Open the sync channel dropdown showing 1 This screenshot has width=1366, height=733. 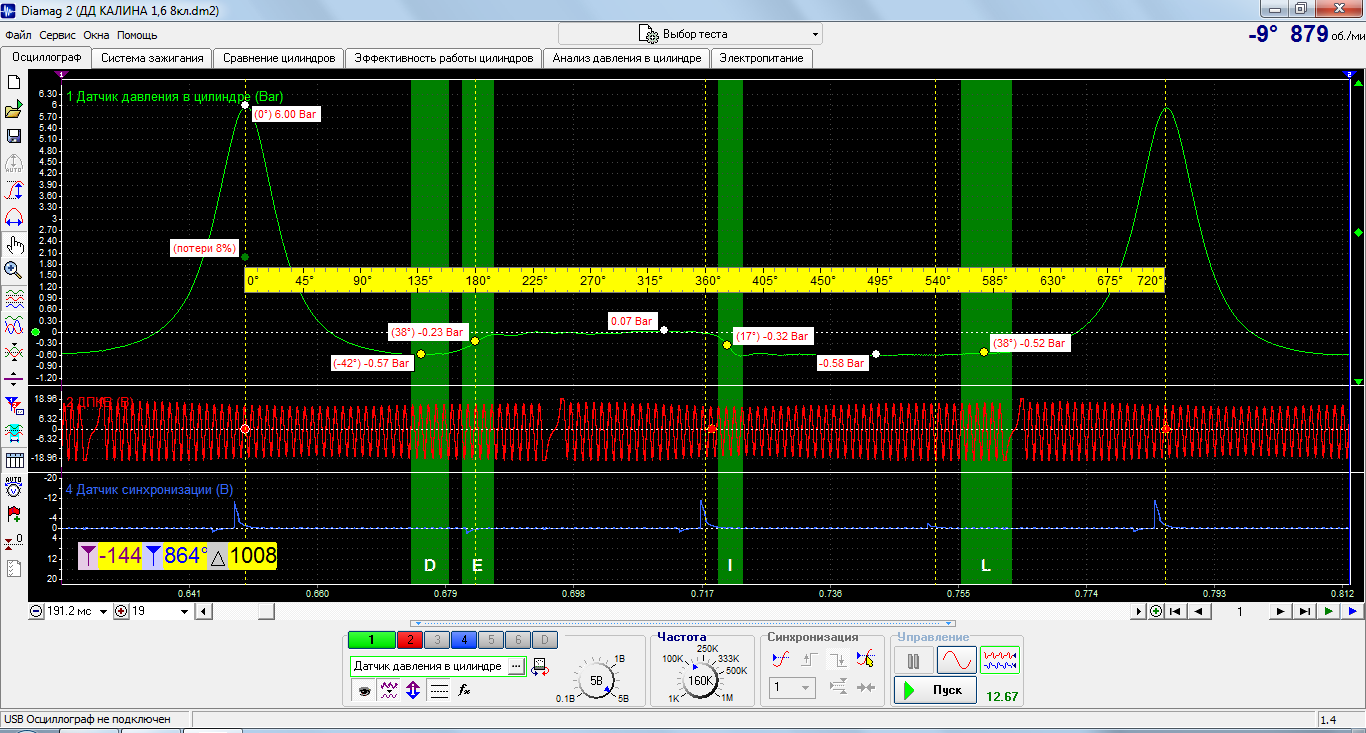point(793,687)
